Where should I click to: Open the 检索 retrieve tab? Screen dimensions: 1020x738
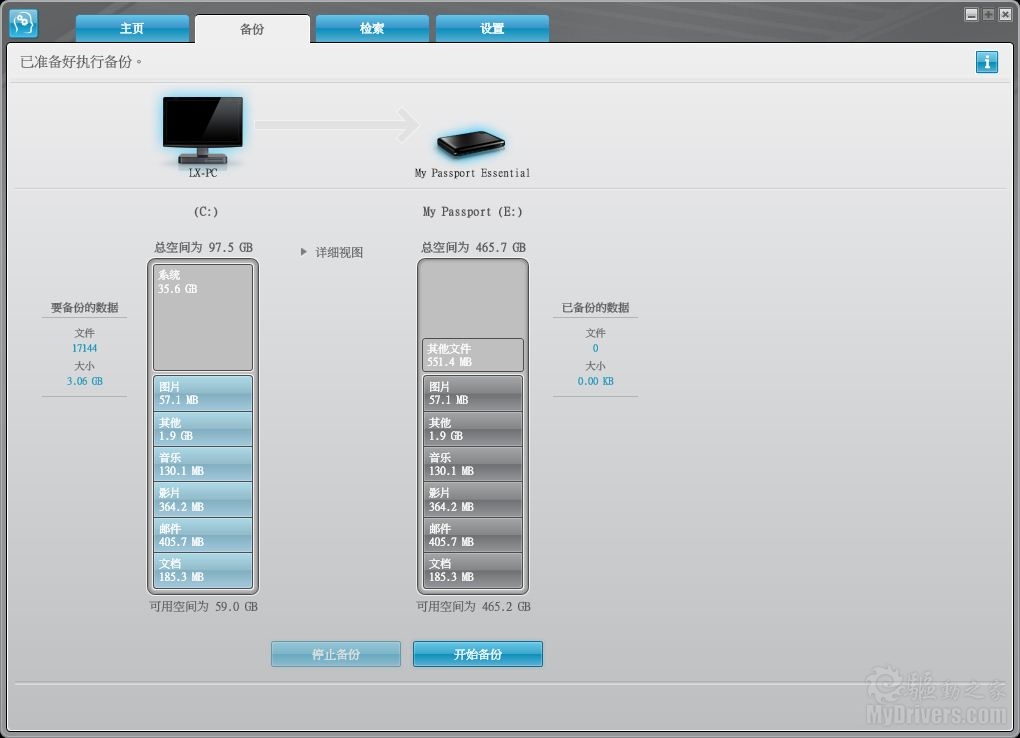372,29
